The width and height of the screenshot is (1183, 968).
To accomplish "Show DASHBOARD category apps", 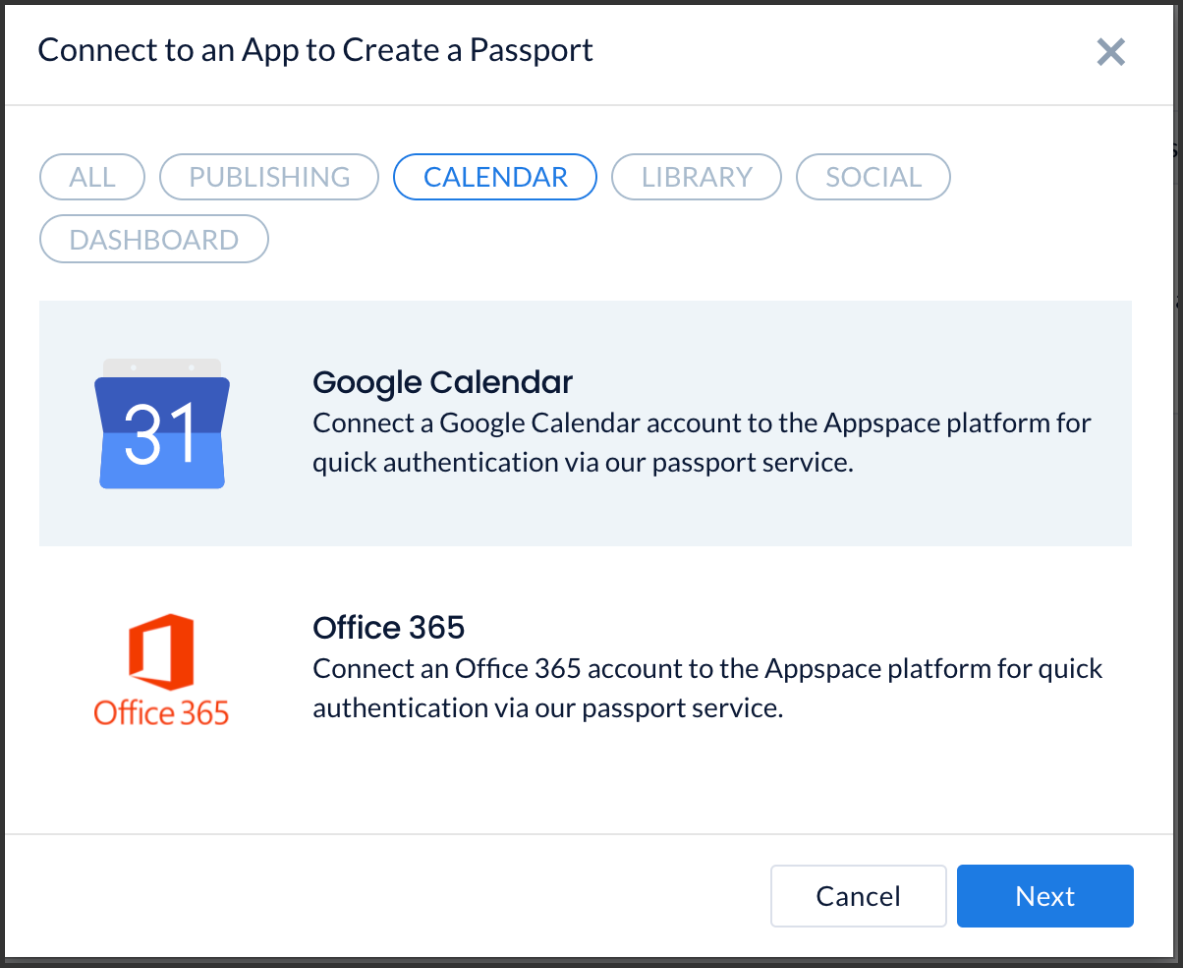I will 154,239.
